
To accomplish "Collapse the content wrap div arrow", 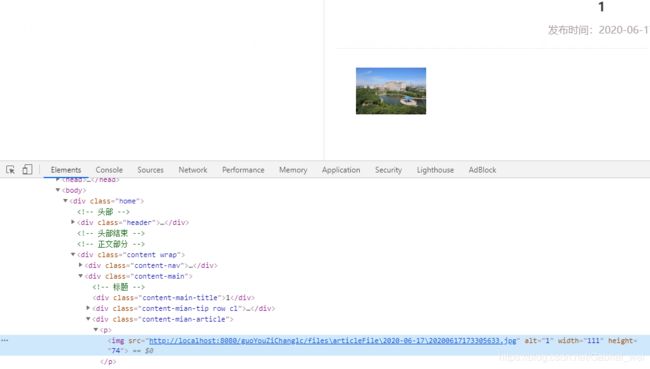I will click(73, 255).
